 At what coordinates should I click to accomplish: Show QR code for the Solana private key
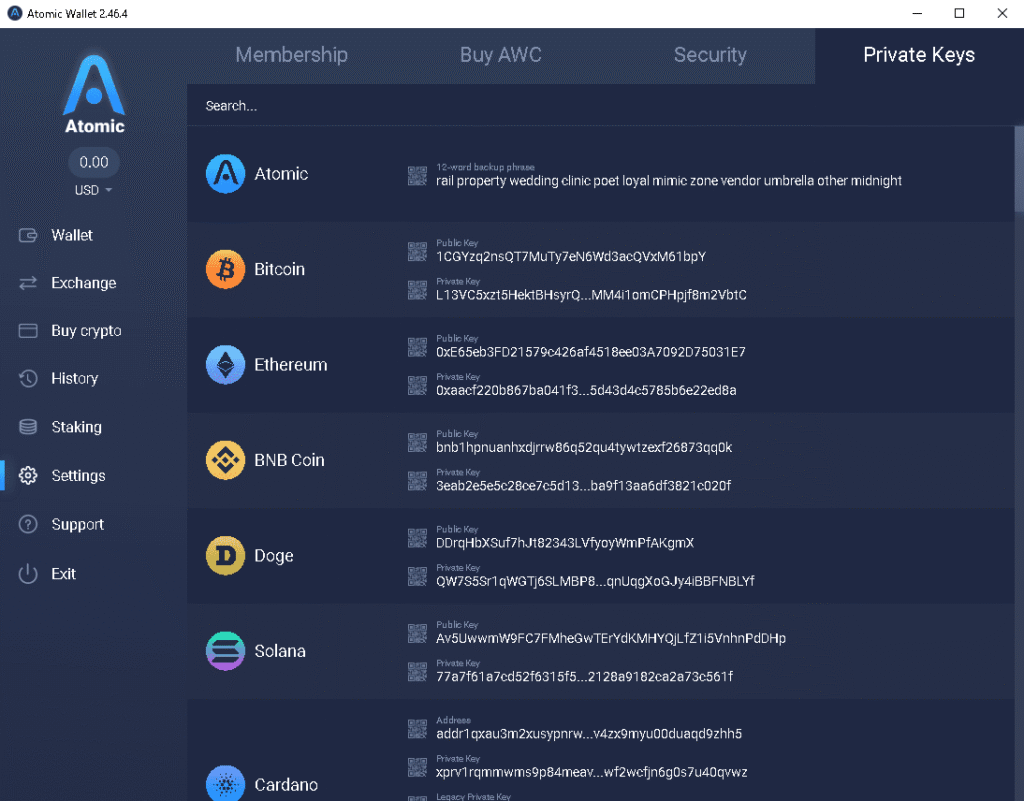point(417,671)
